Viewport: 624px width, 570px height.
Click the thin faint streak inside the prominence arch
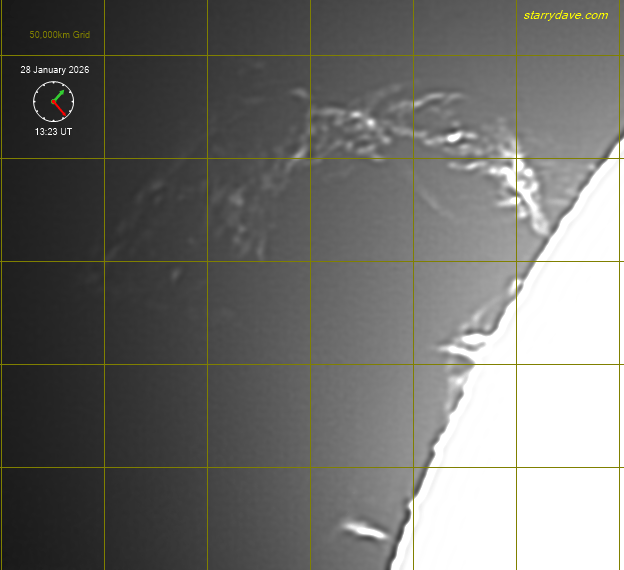(430, 198)
